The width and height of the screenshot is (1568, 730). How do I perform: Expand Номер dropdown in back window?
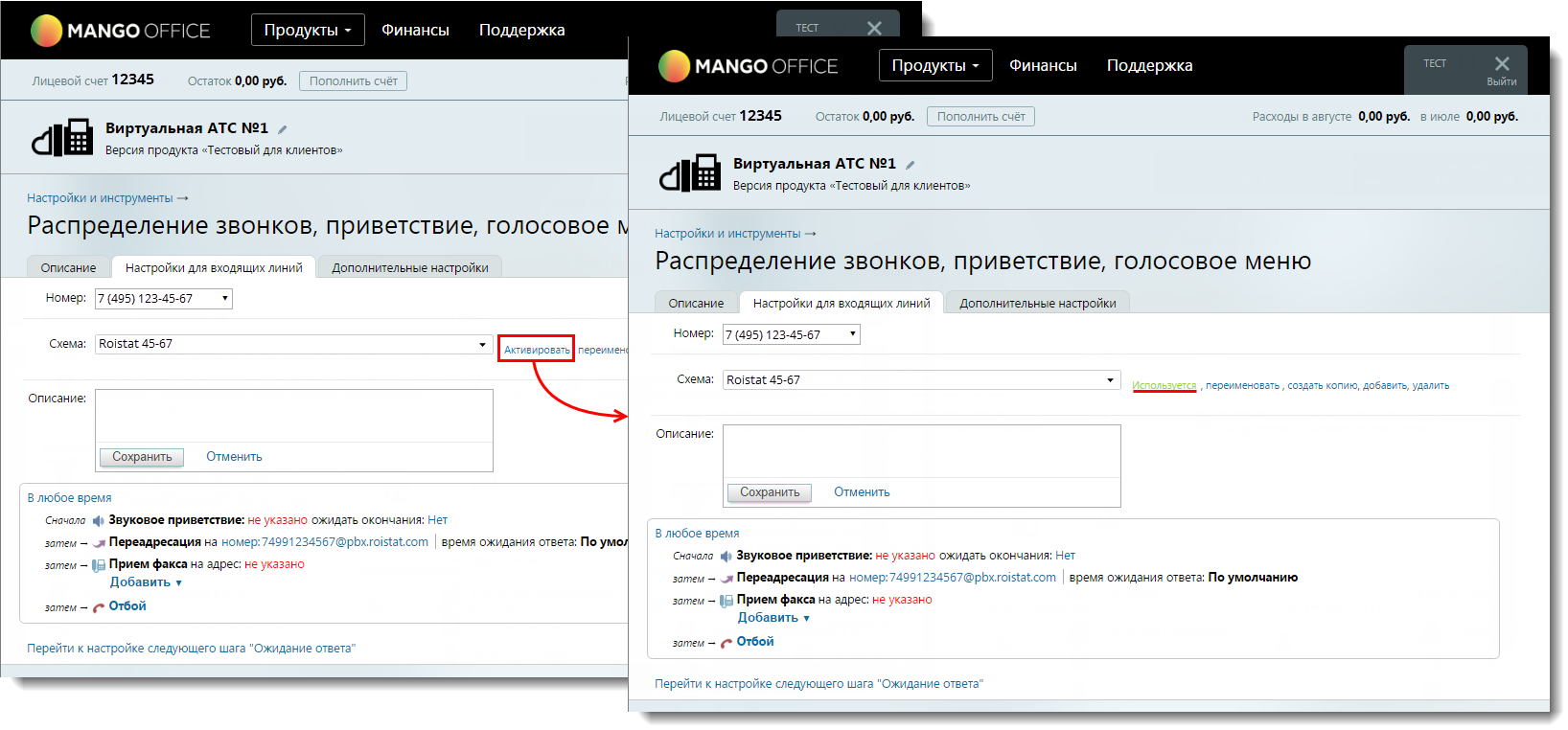(164, 299)
